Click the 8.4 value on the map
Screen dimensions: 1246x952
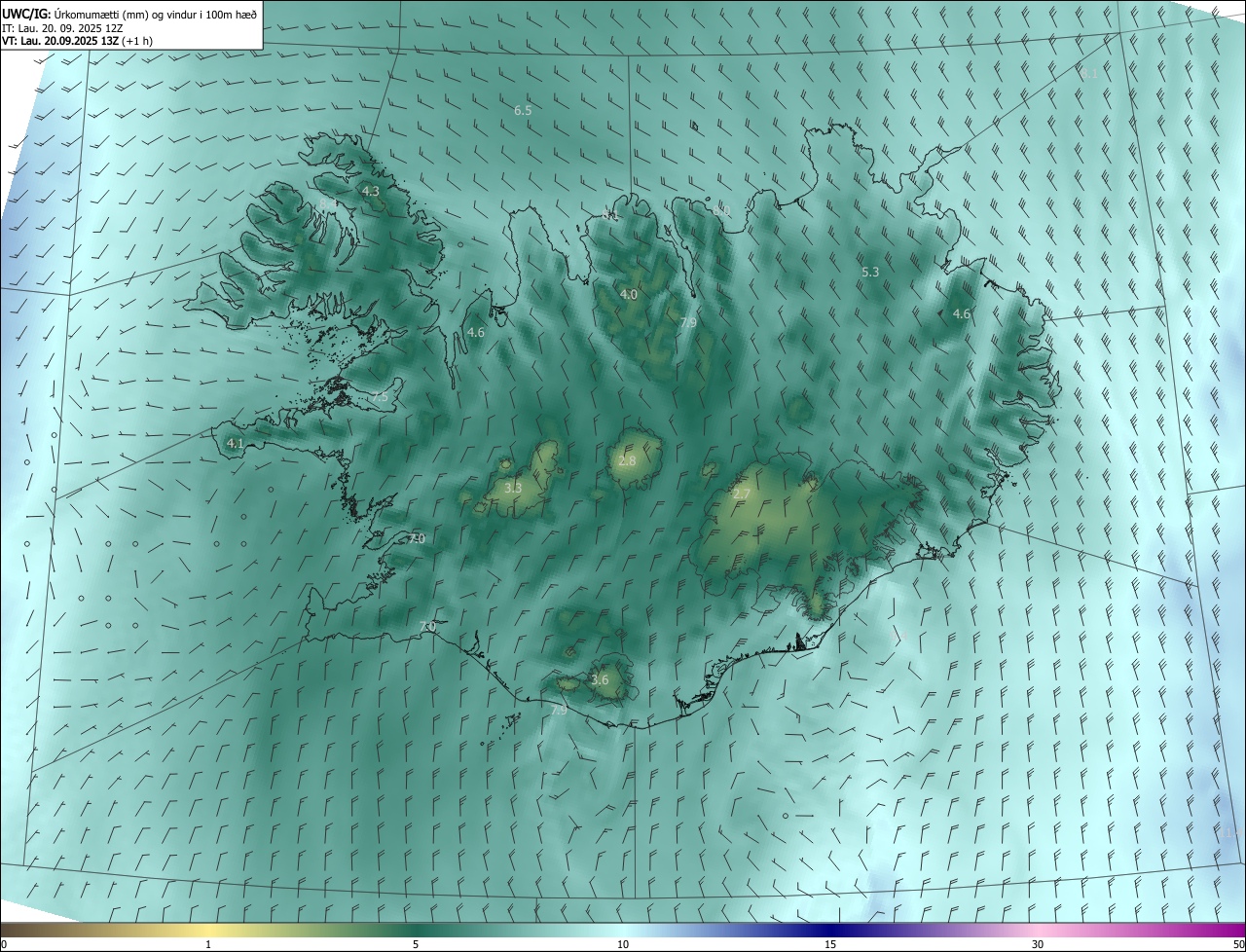[326, 202]
